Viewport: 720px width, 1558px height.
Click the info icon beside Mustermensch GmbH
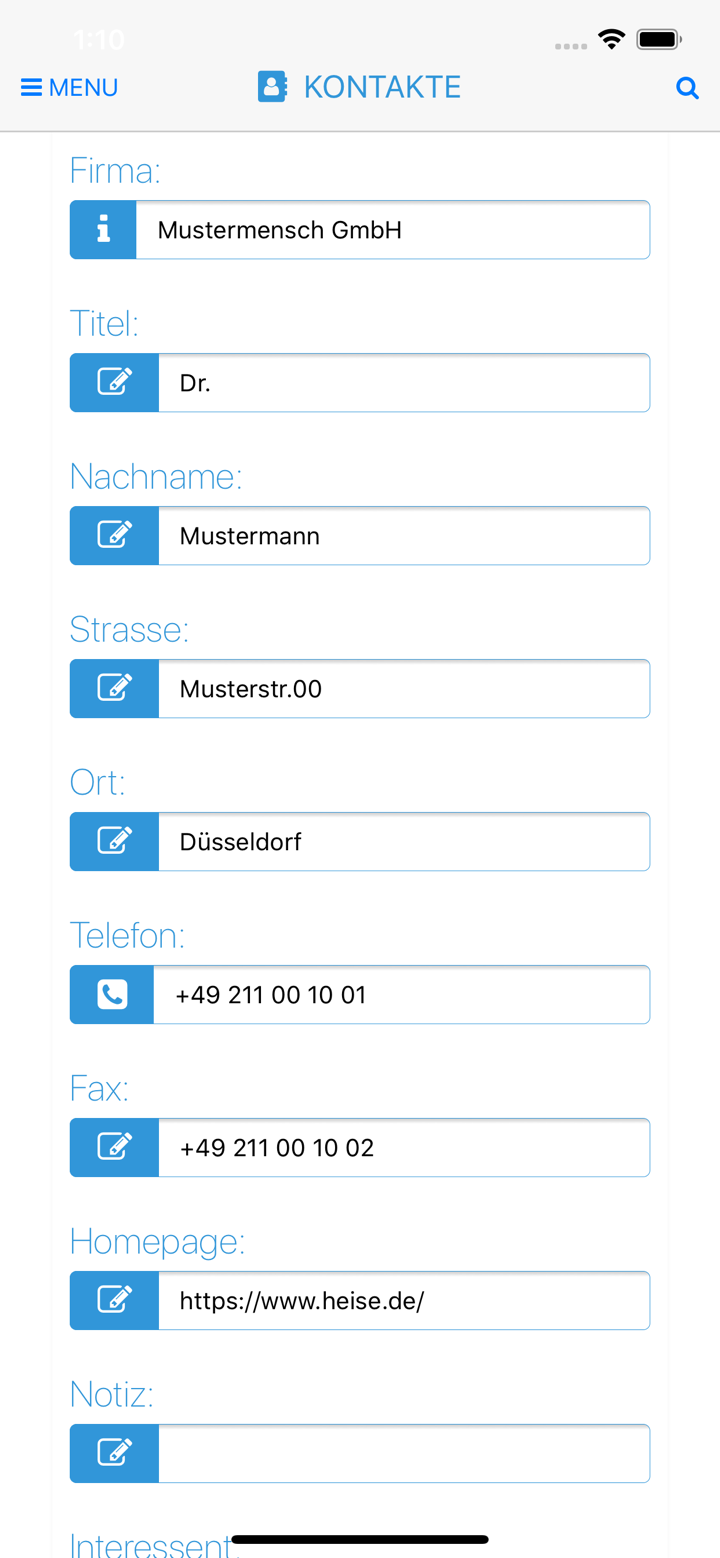click(103, 230)
